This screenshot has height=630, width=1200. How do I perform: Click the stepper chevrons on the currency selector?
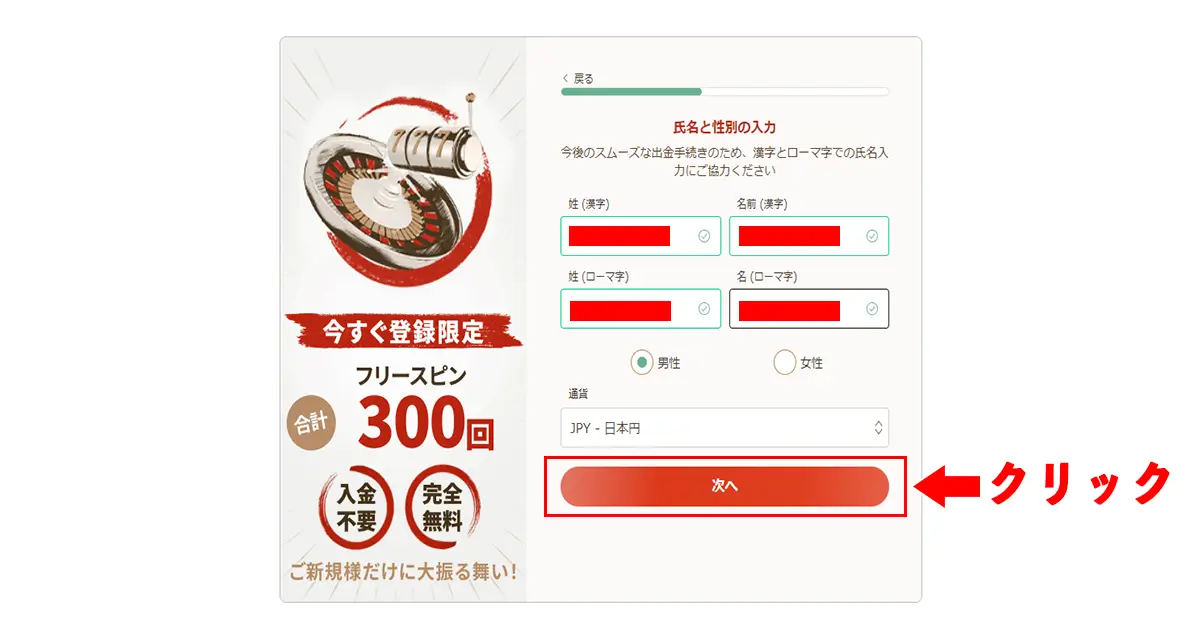coord(877,427)
